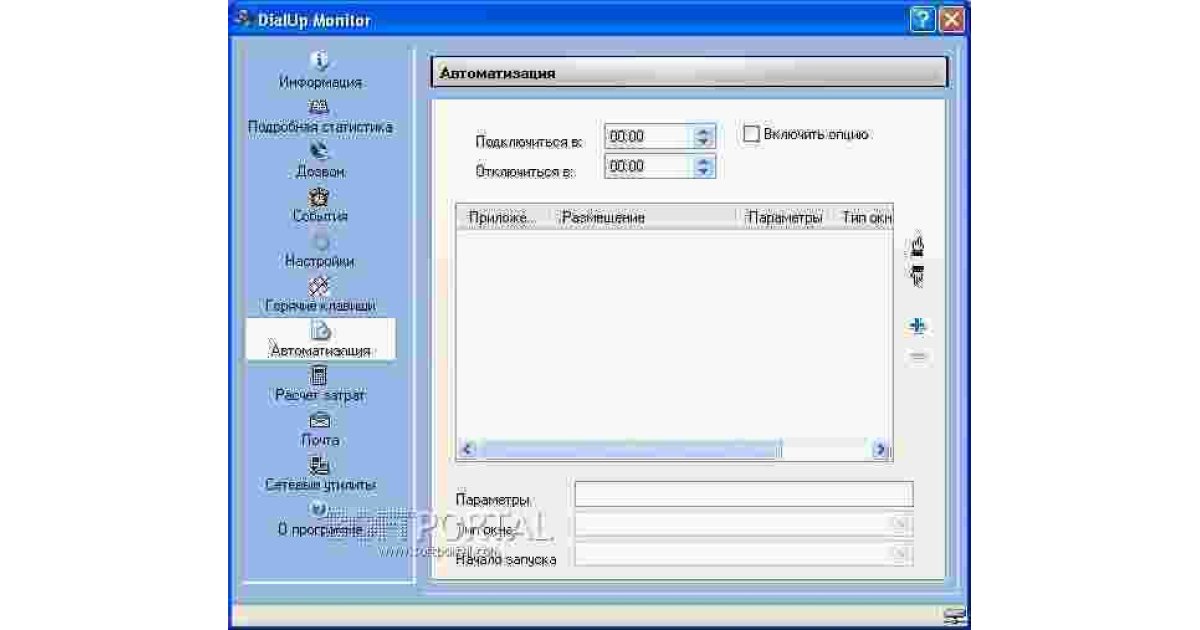Click the help question mark button

coord(922,19)
